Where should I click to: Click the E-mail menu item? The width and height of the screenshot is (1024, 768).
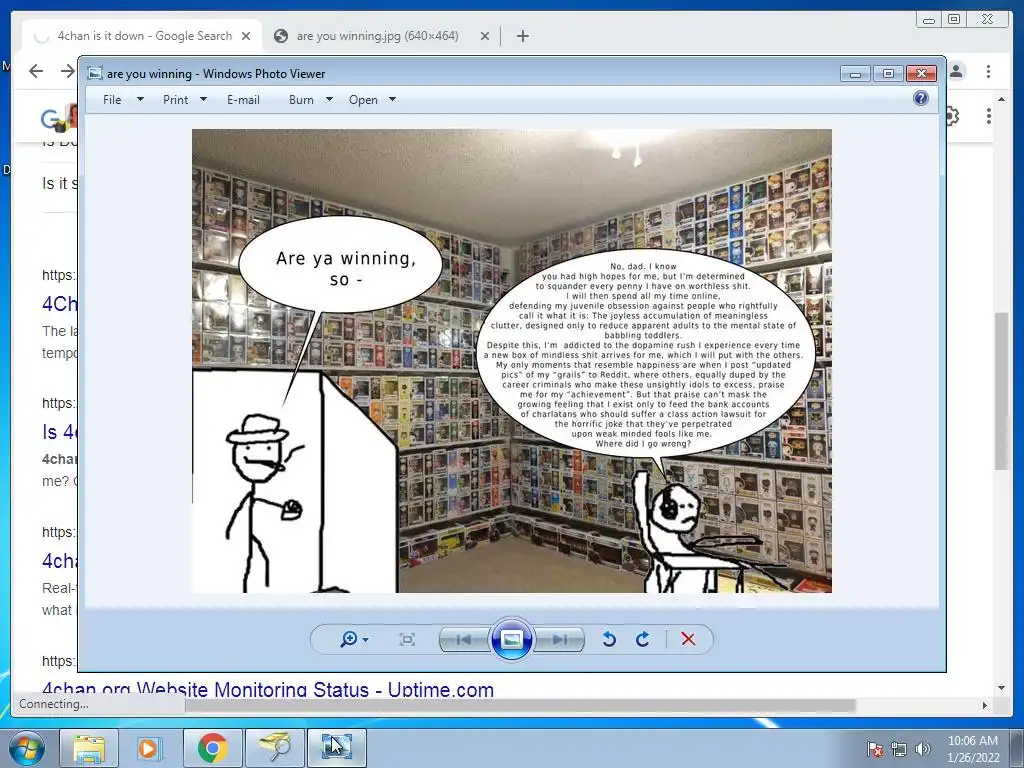pos(243,100)
